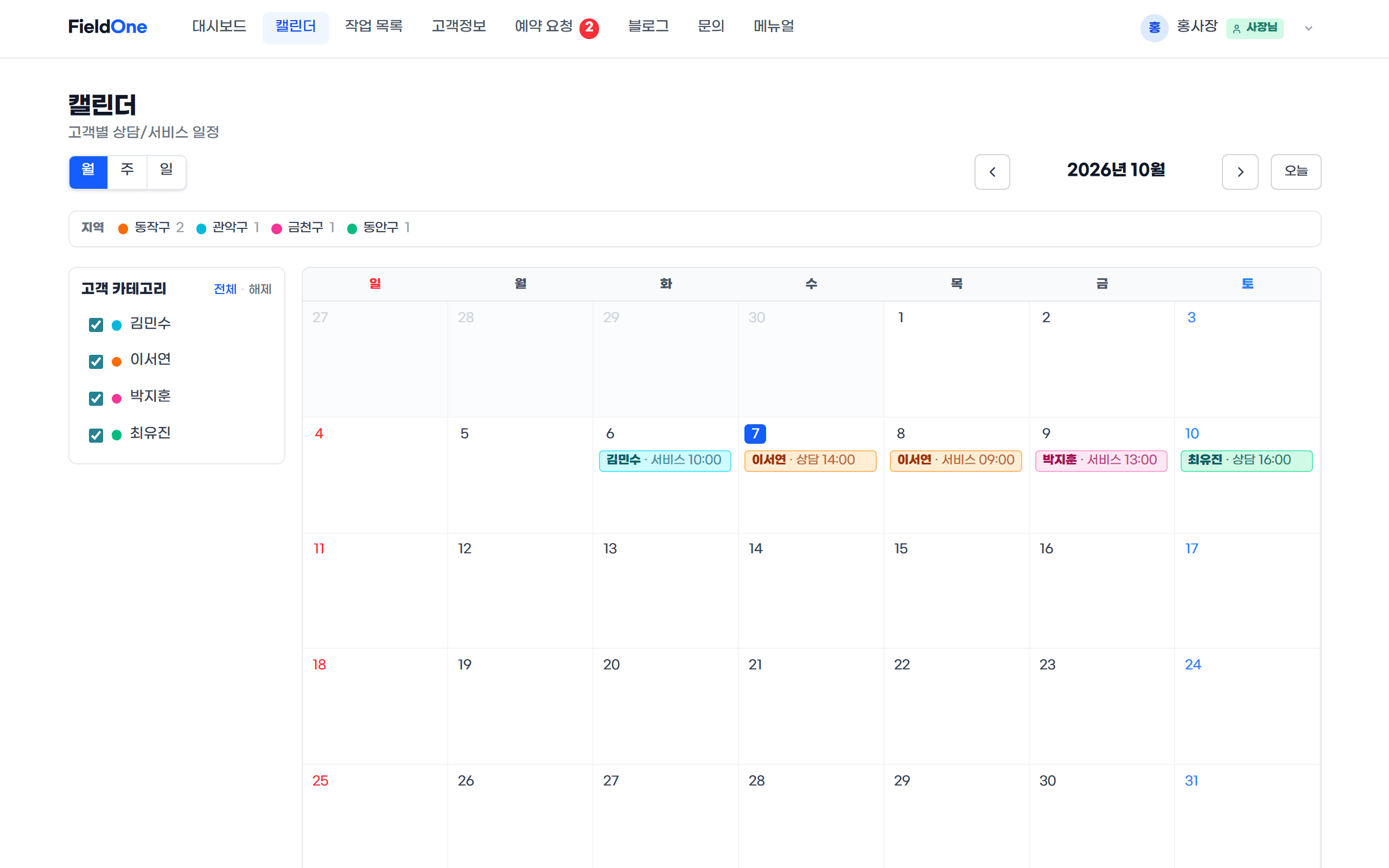1389x868 pixels.
Task: Click the red badge on 예약 요청
Action: pyautogui.click(x=589, y=28)
